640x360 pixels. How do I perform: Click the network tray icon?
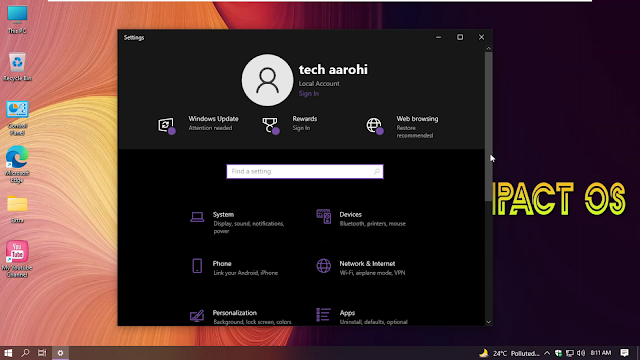click(x=570, y=353)
